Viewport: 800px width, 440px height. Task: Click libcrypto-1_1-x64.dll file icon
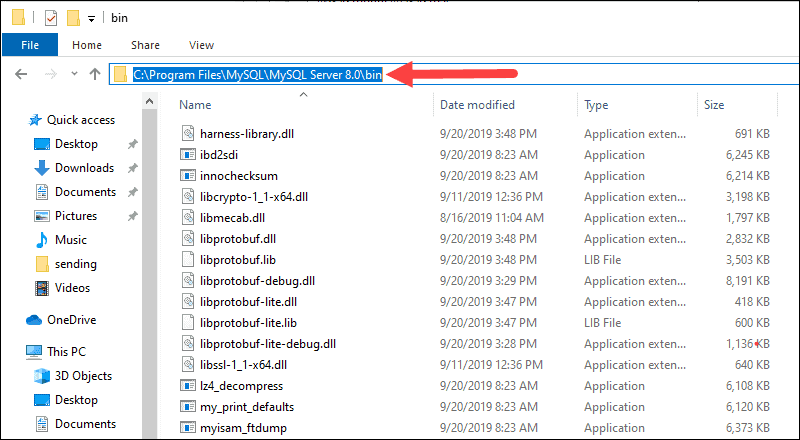[x=188, y=197]
